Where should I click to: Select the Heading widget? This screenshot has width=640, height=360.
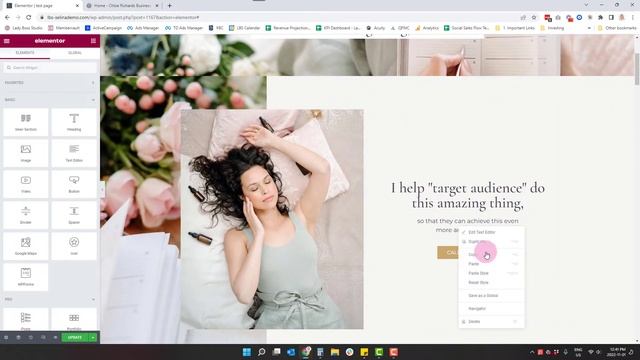(74, 122)
